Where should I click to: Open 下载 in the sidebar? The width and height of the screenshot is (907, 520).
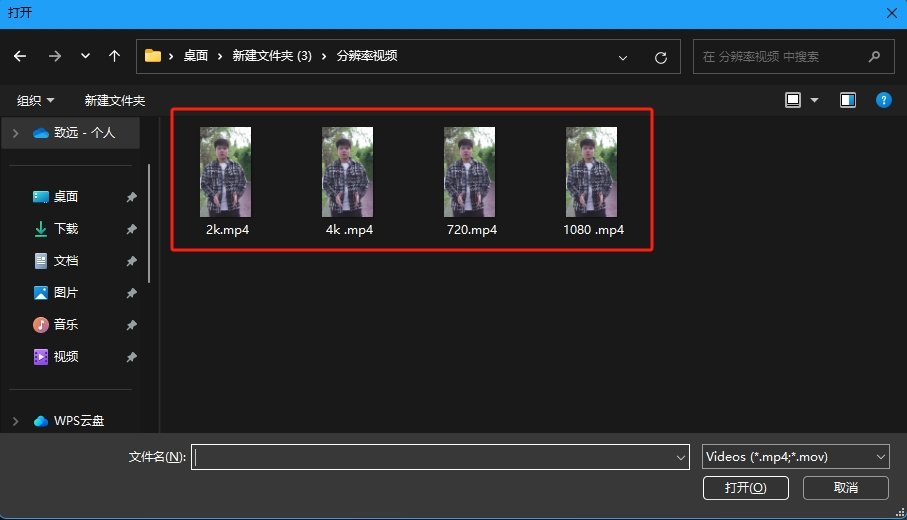coord(65,229)
